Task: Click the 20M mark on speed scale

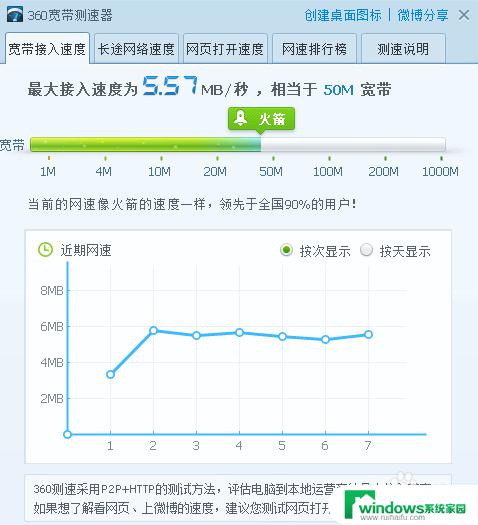Action: pos(215,171)
